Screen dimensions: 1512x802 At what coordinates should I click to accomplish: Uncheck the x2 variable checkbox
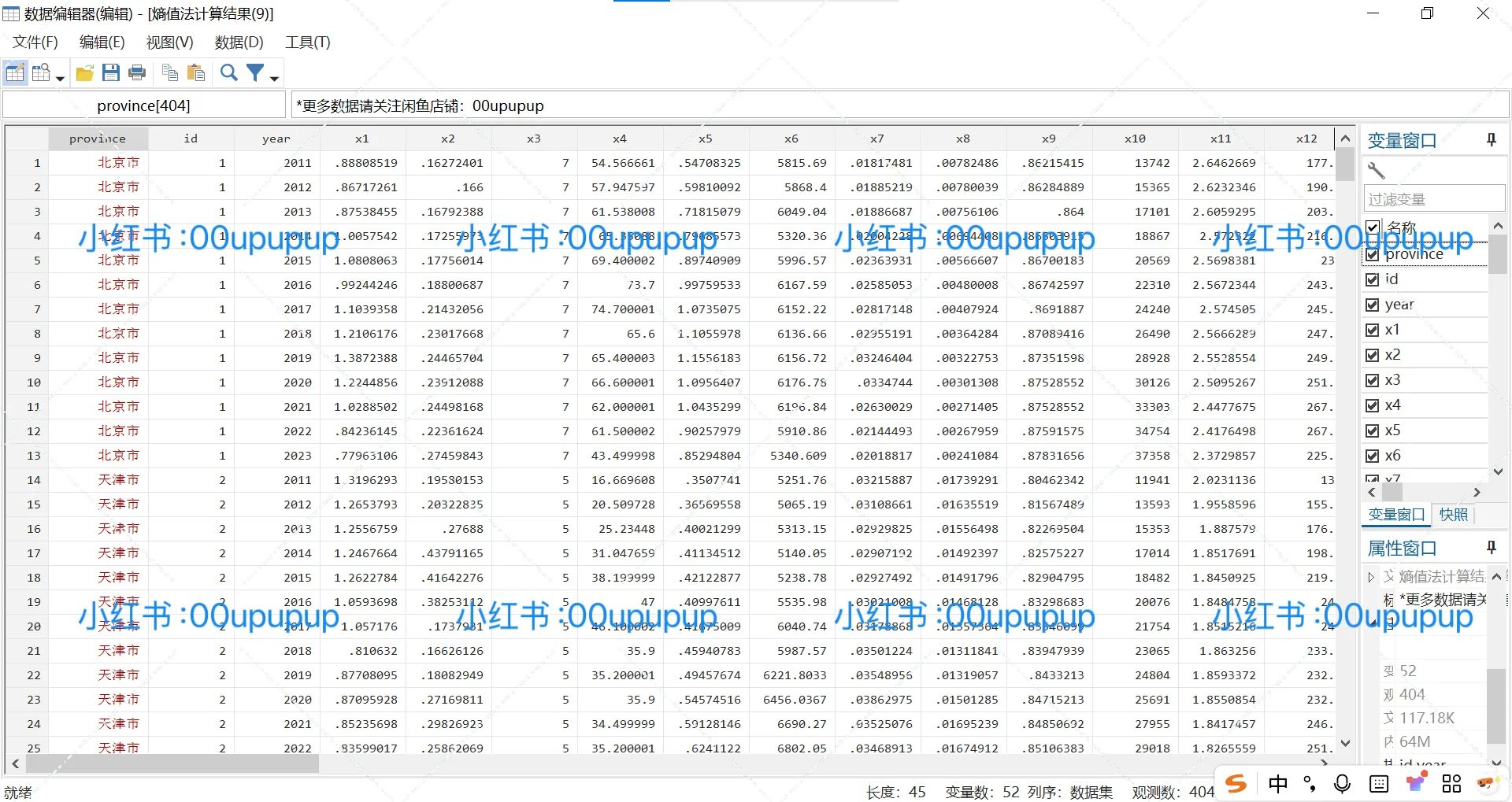[x=1373, y=355]
